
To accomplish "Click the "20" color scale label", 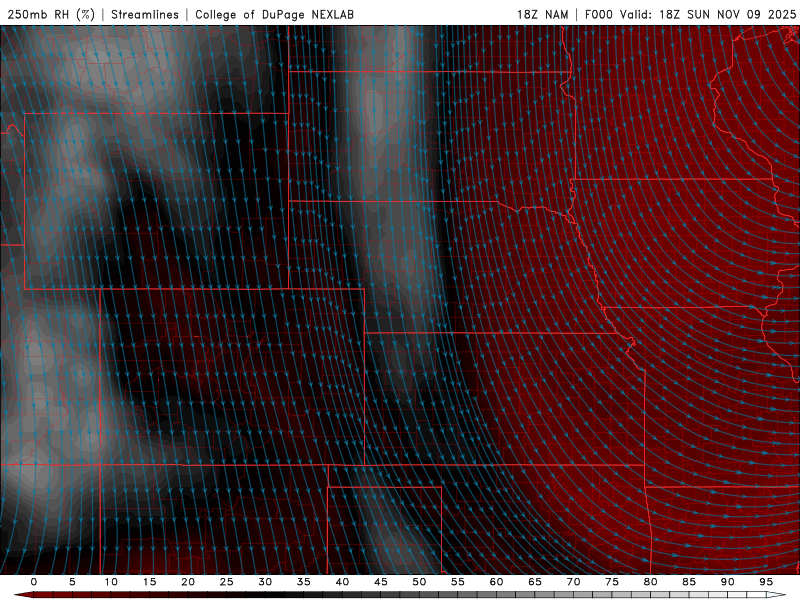I will pos(188,582).
